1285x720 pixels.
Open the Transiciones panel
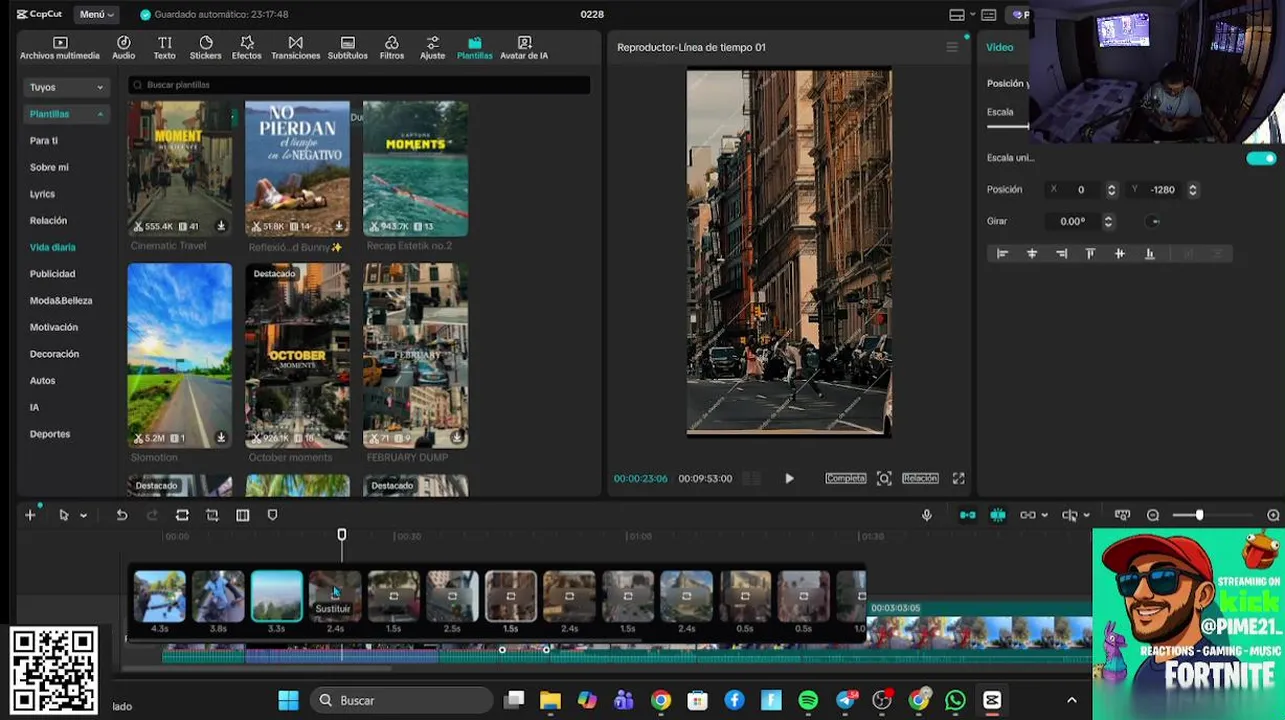coord(295,48)
